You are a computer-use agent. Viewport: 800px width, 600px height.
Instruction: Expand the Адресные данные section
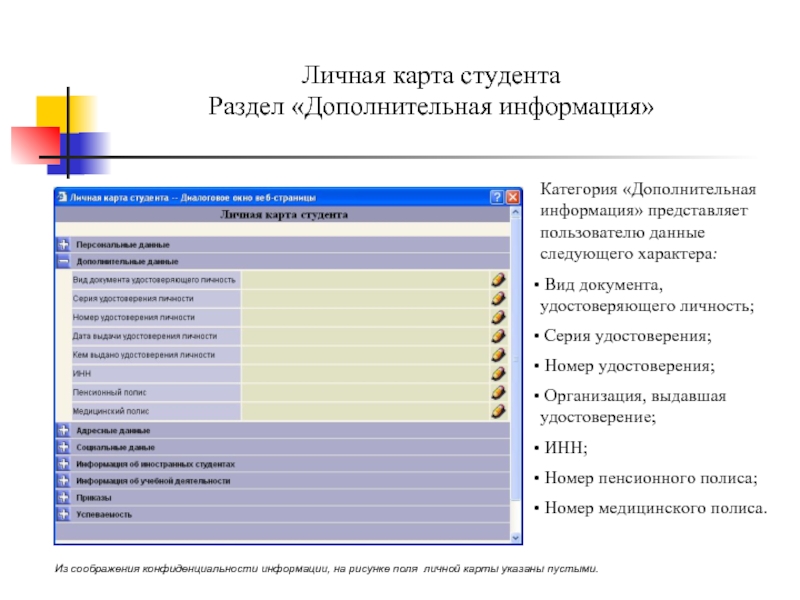pos(63,430)
